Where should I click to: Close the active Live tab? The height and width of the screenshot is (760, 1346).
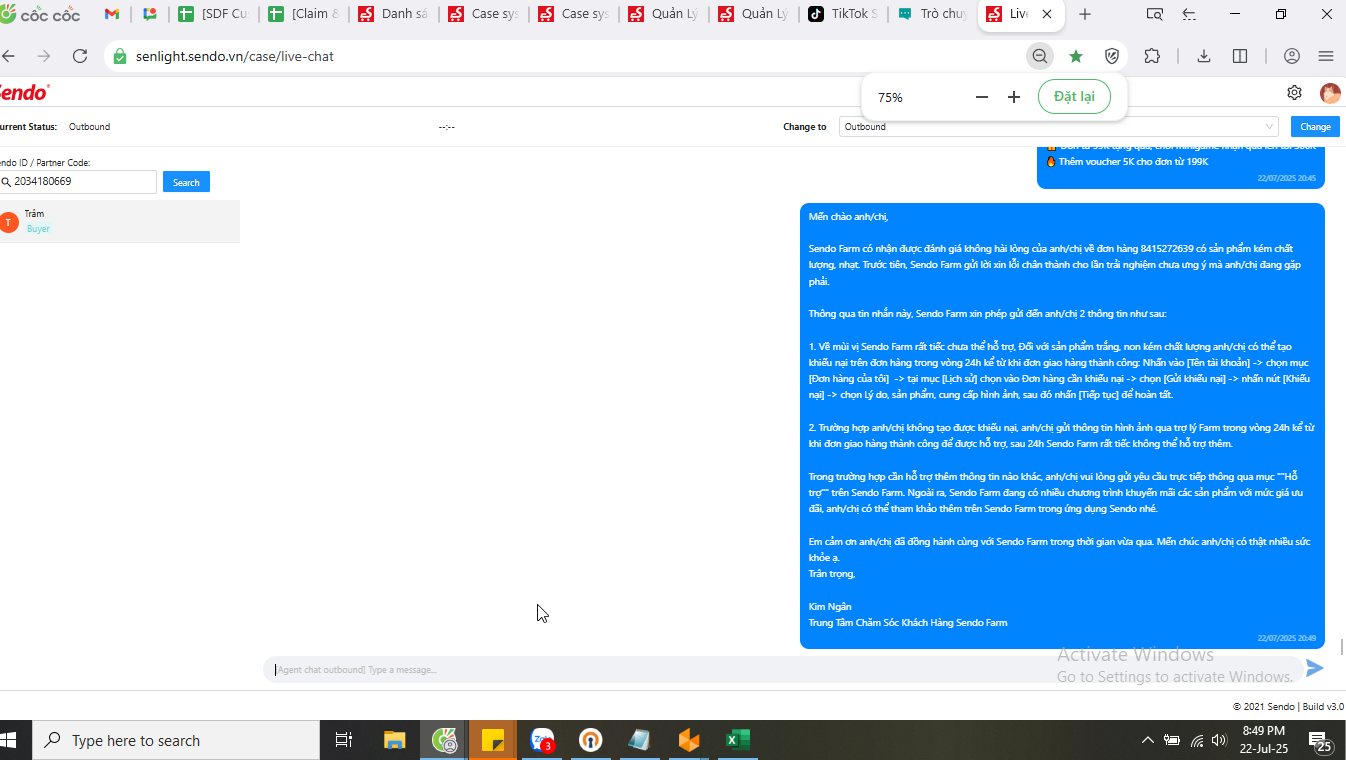pyautogui.click(x=1047, y=14)
